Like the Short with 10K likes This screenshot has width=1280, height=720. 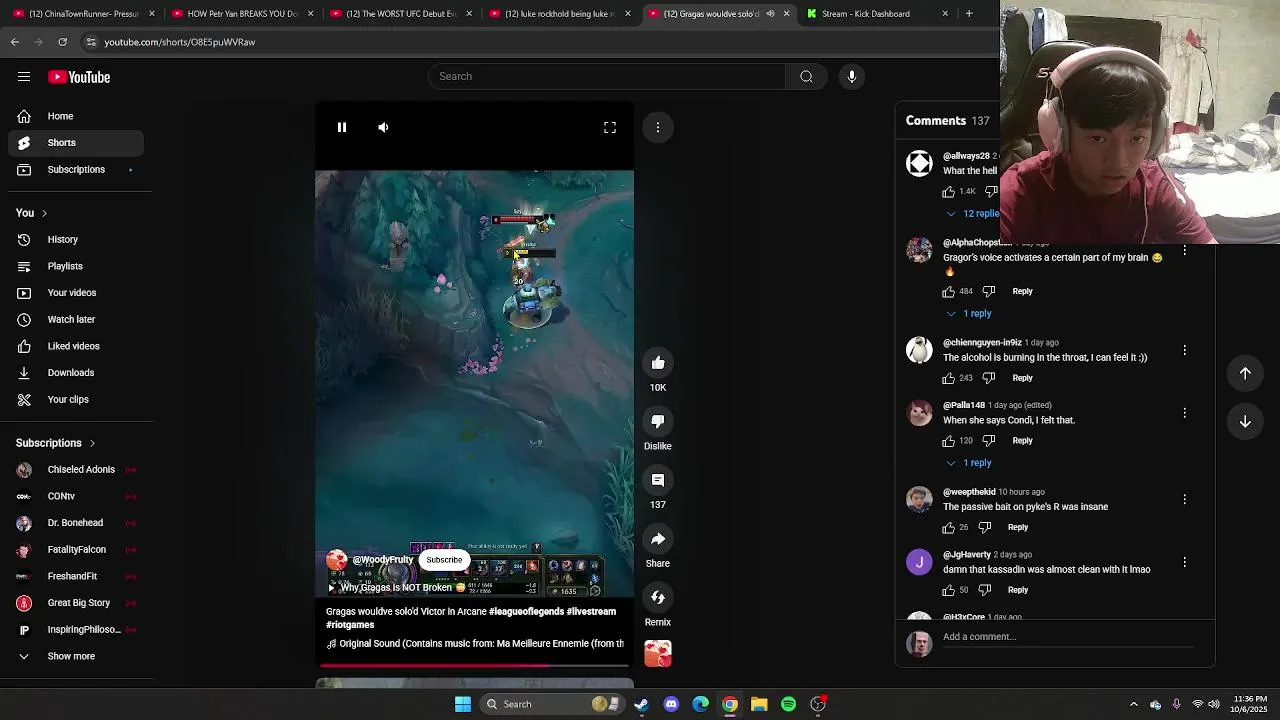click(658, 363)
